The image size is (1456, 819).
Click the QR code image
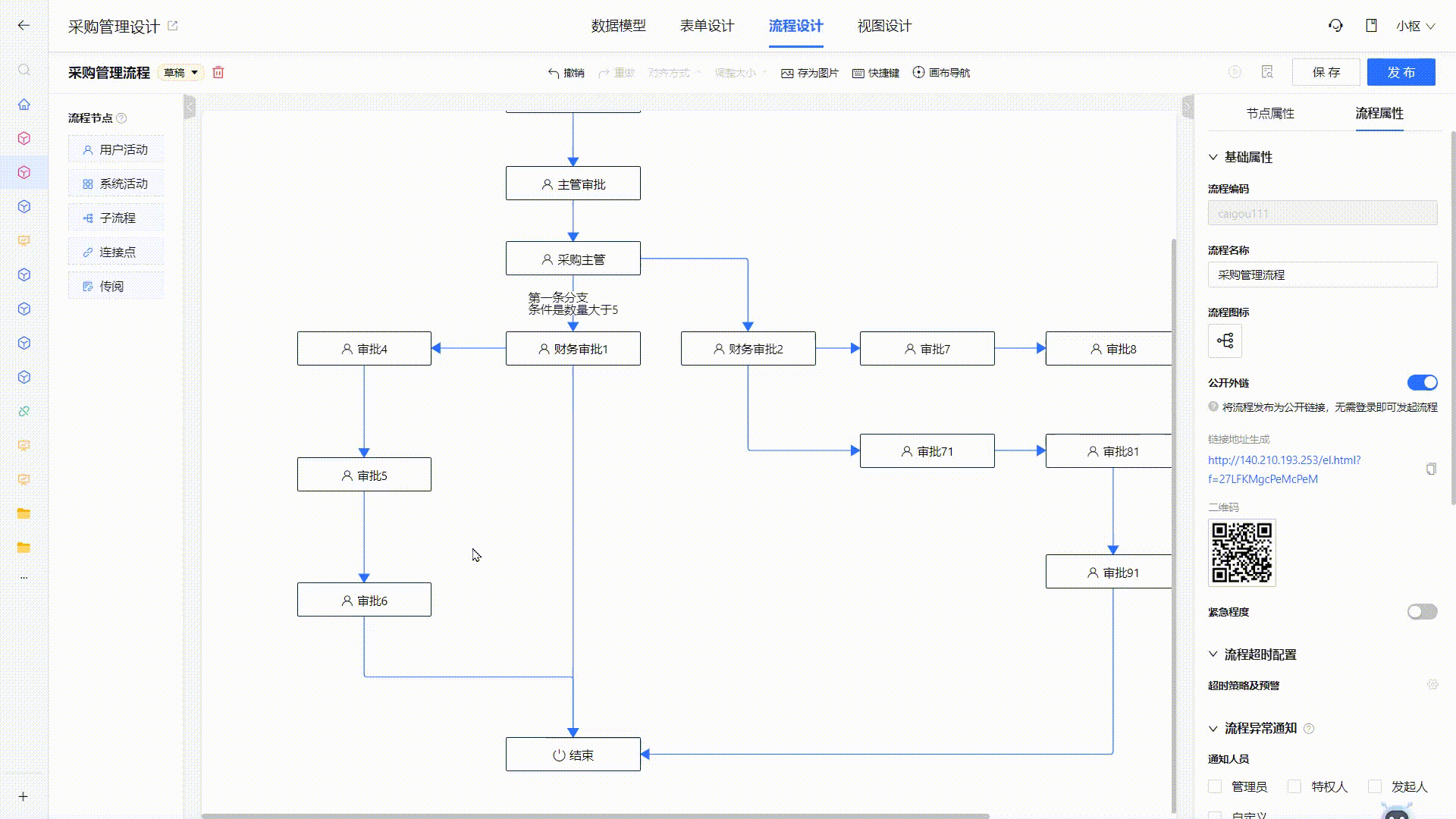pos(1241,553)
